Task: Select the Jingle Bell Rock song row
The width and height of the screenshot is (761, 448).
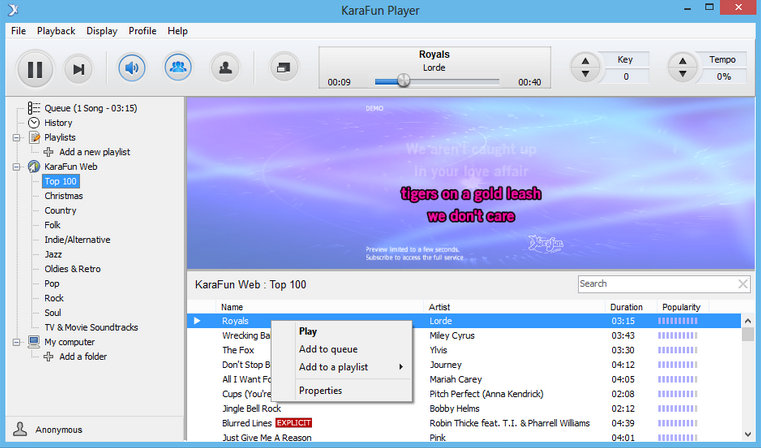Action: [464, 409]
